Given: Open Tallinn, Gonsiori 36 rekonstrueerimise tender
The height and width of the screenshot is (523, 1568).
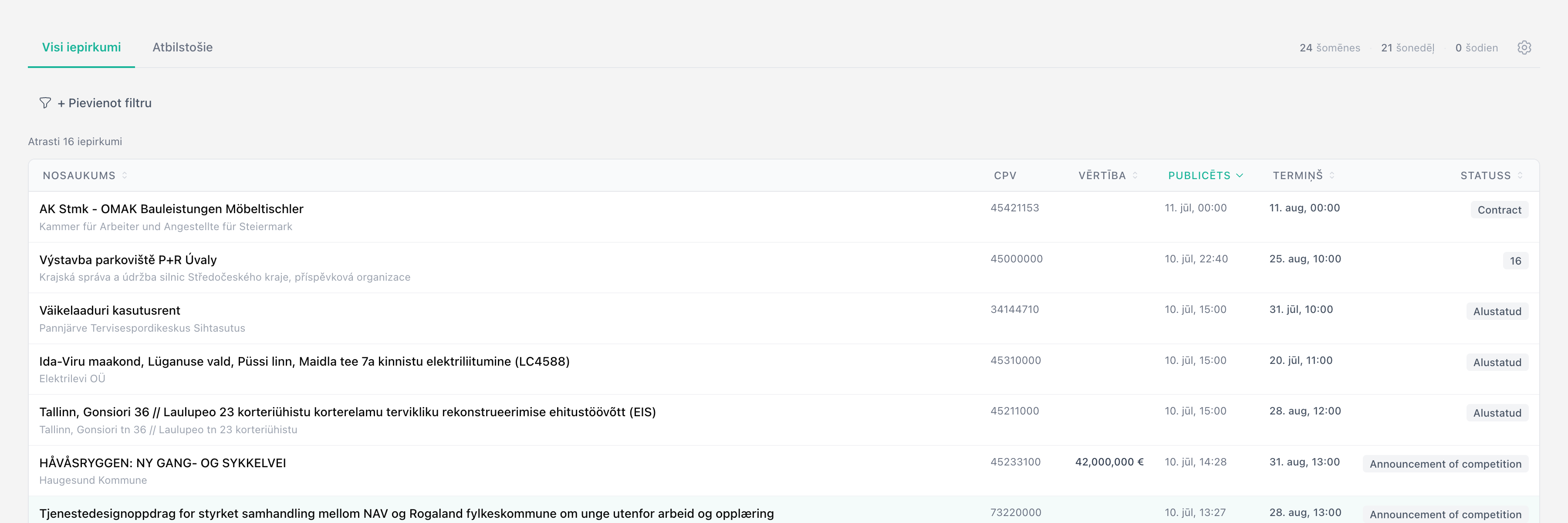Looking at the screenshot, I should [348, 411].
